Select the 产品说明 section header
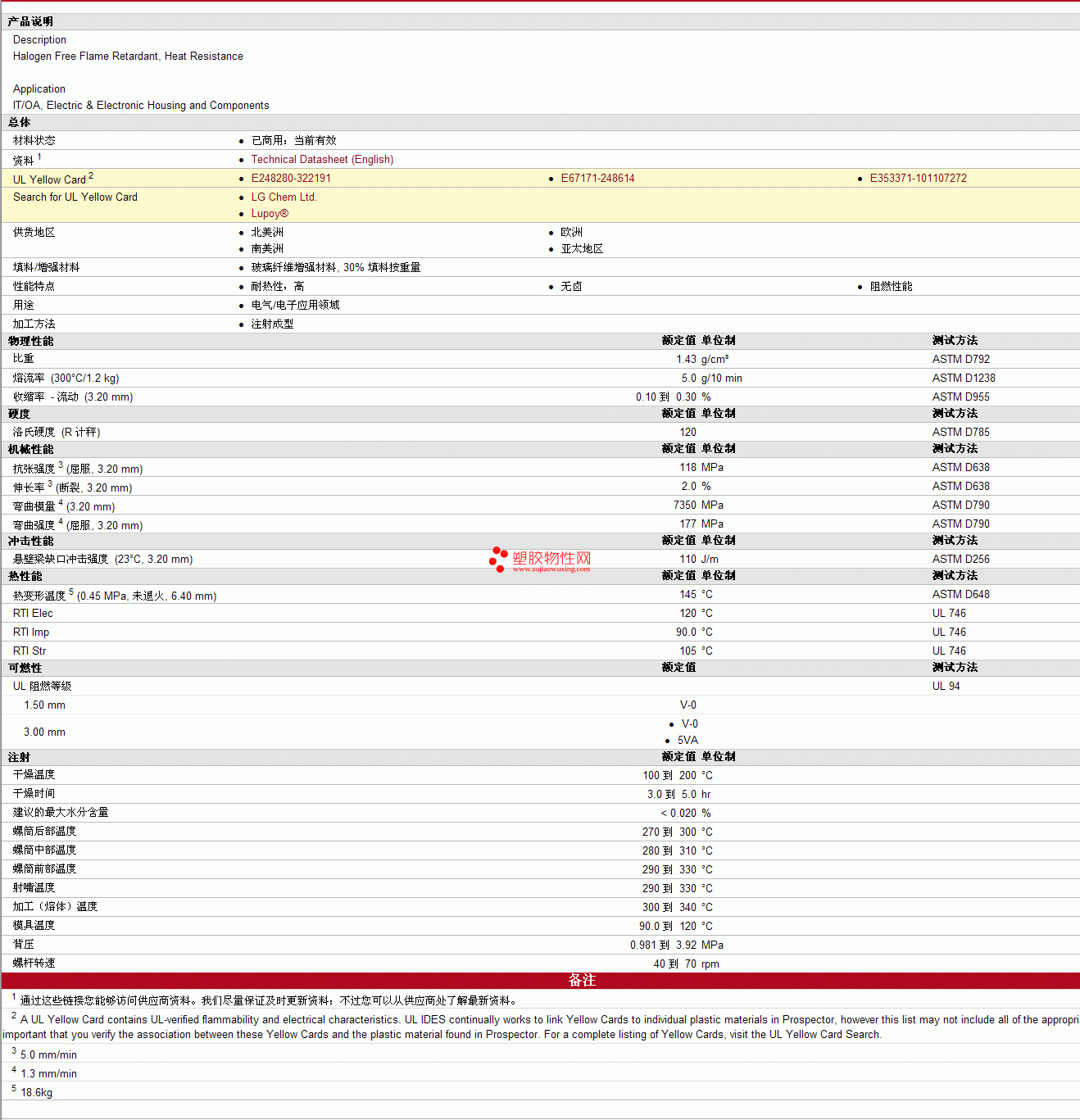The image size is (1080, 1120). 30,22
